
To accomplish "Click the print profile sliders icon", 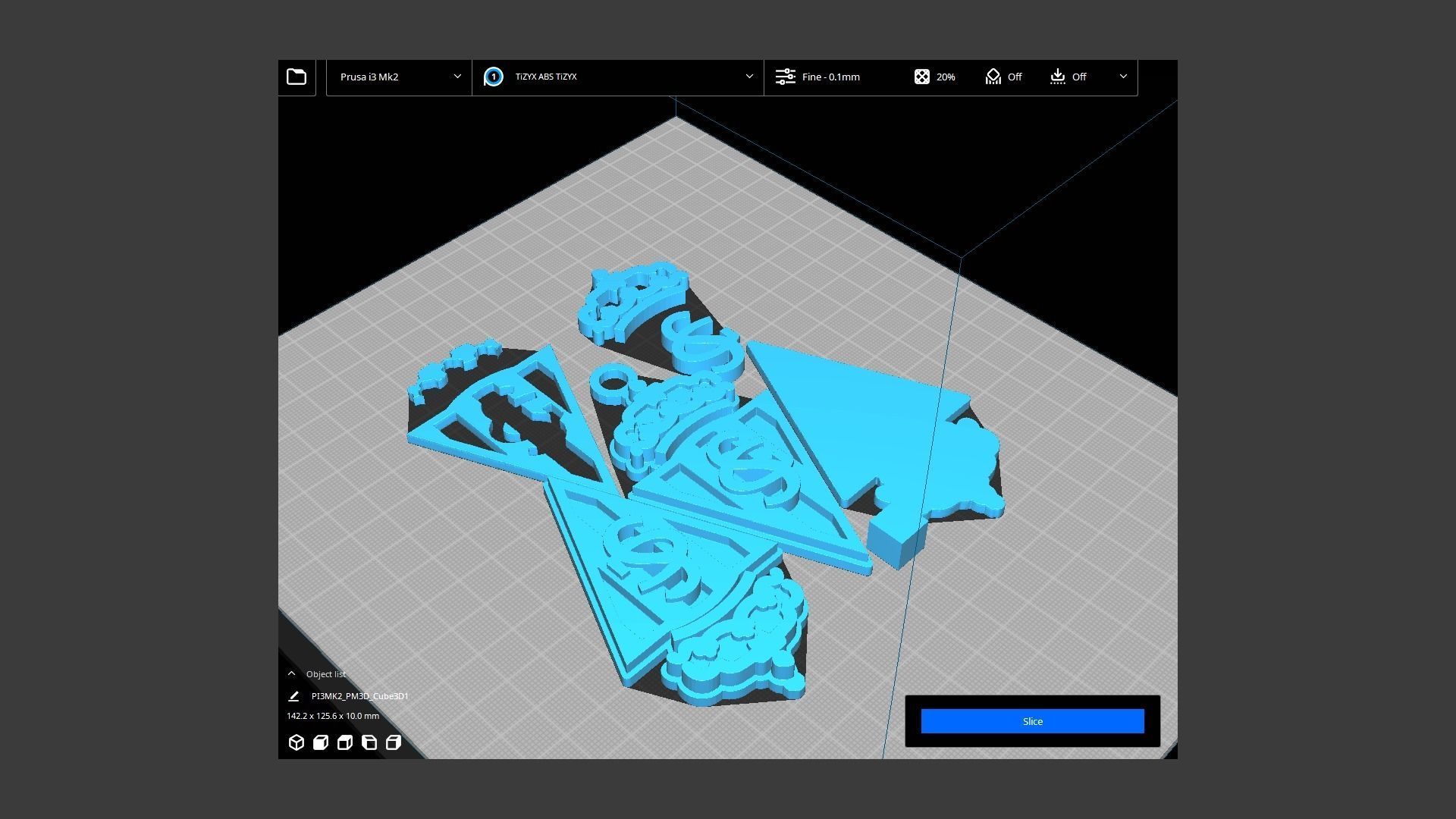I will pyautogui.click(x=785, y=77).
